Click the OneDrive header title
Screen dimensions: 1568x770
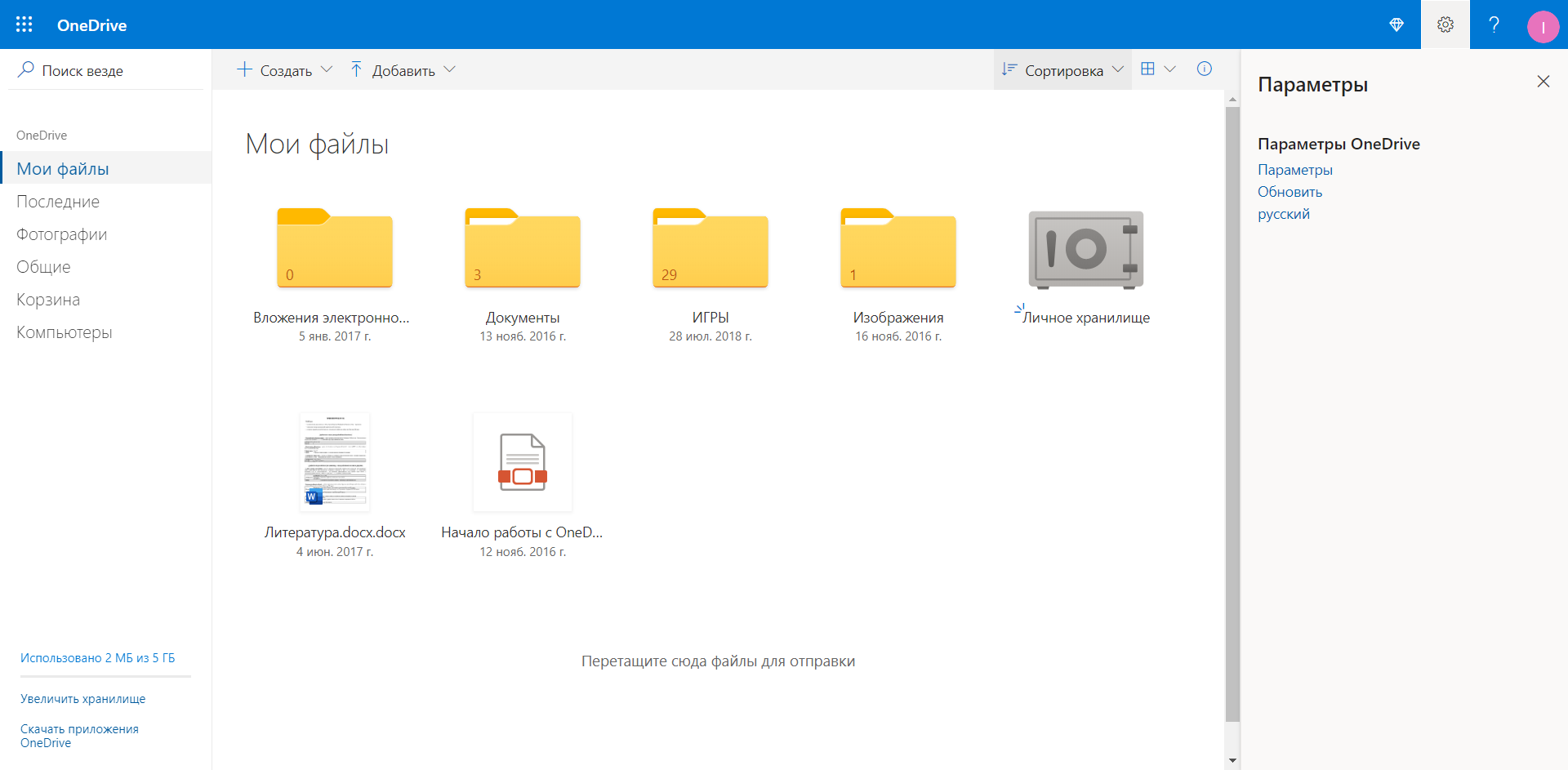click(x=91, y=25)
